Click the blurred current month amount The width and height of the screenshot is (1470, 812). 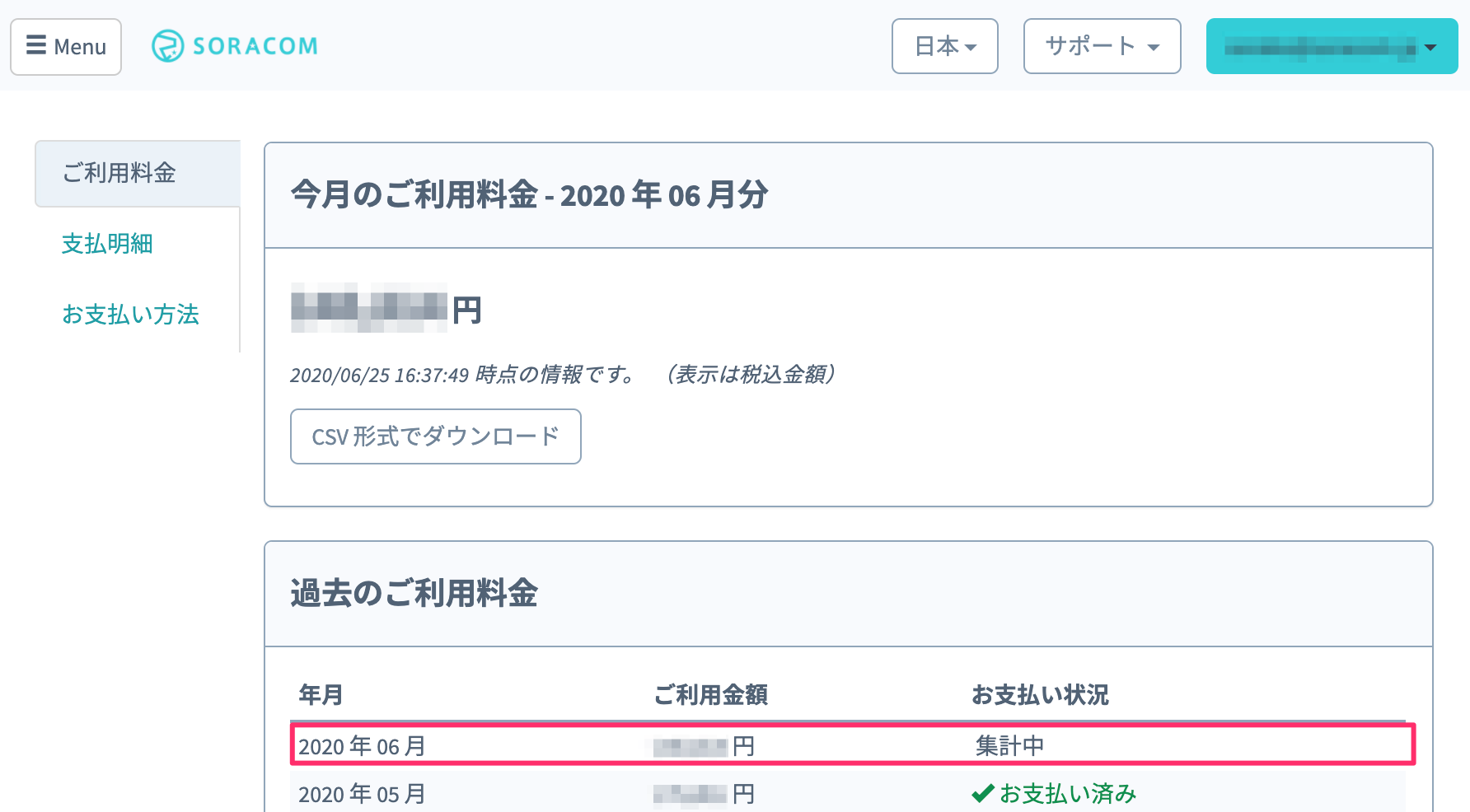(x=369, y=308)
